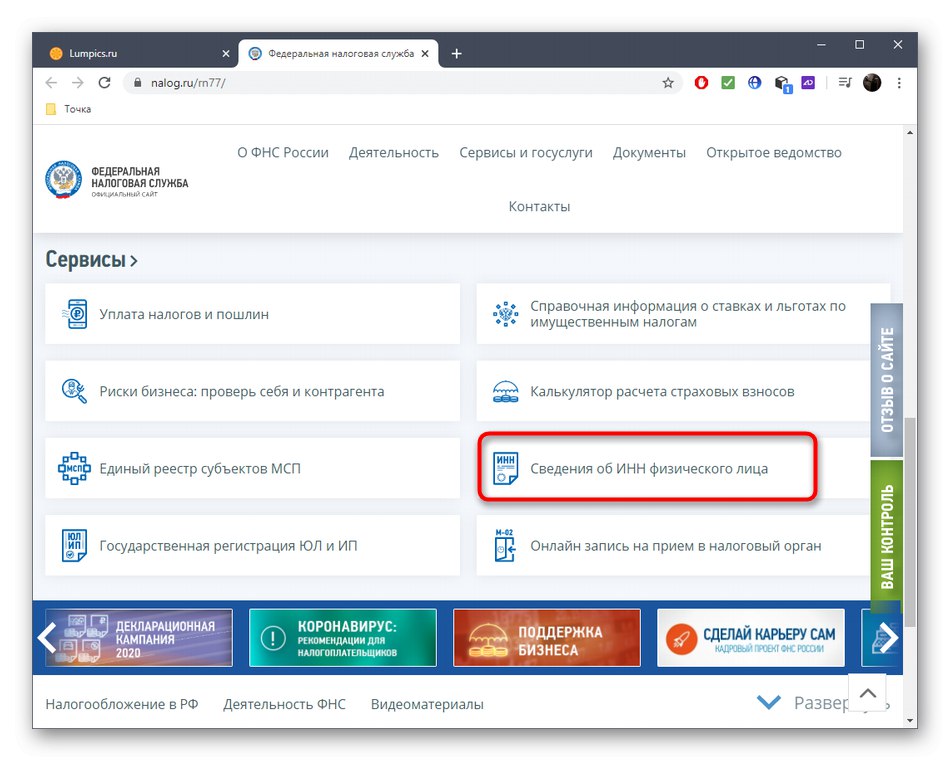Click the site lock icon

[x=138, y=83]
